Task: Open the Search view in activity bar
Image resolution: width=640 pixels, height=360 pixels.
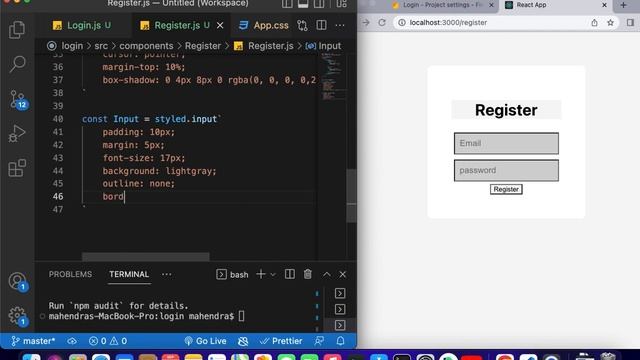Action: (17, 63)
